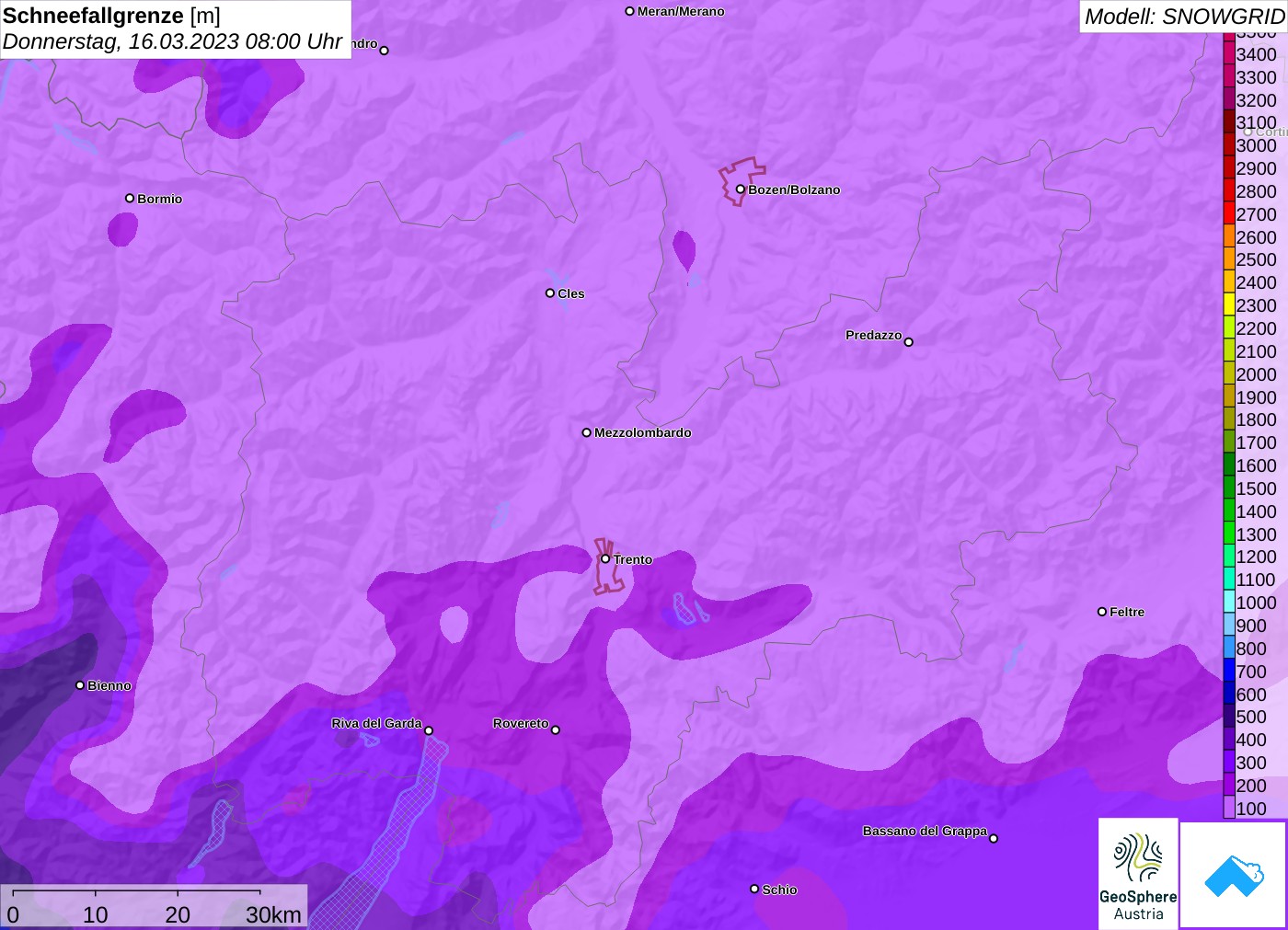Click the Riva del Garda label
Viewport: 1288px width, 930px height.
tap(376, 723)
